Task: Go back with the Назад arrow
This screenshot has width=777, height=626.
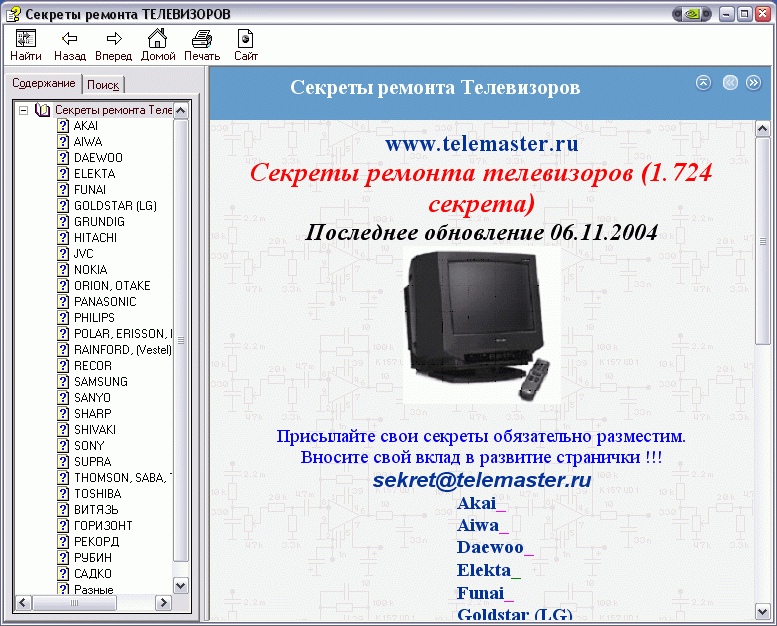Action: (70, 45)
